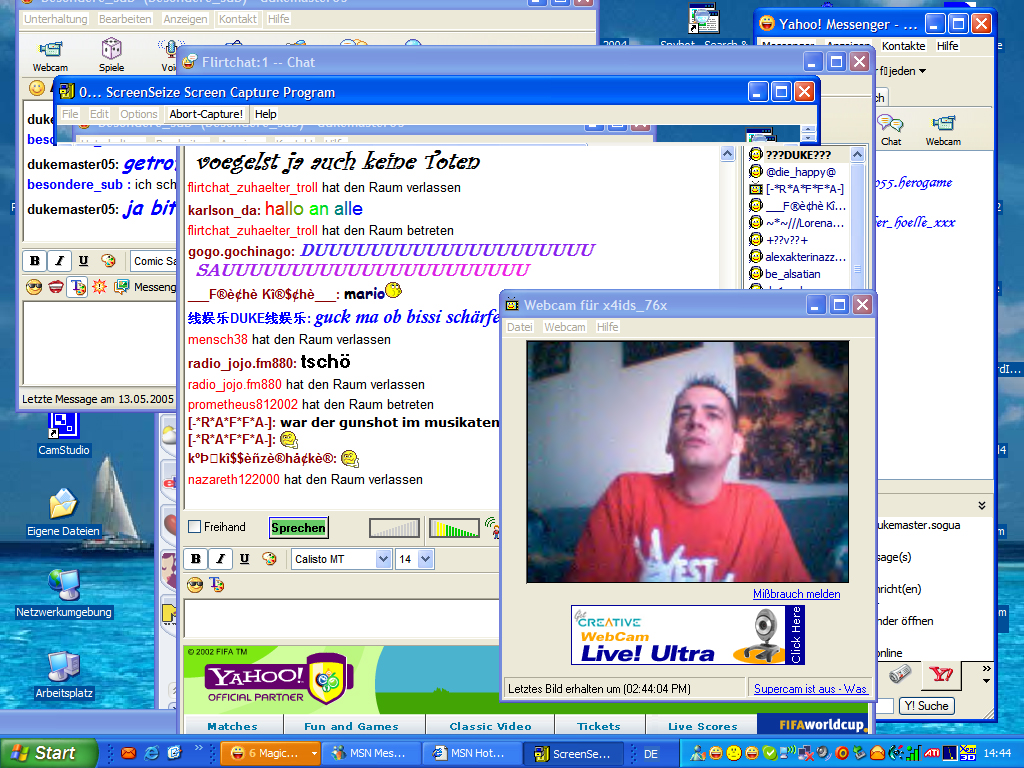
Task: Open the Fun and Games tab
Action: pos(351,726)
